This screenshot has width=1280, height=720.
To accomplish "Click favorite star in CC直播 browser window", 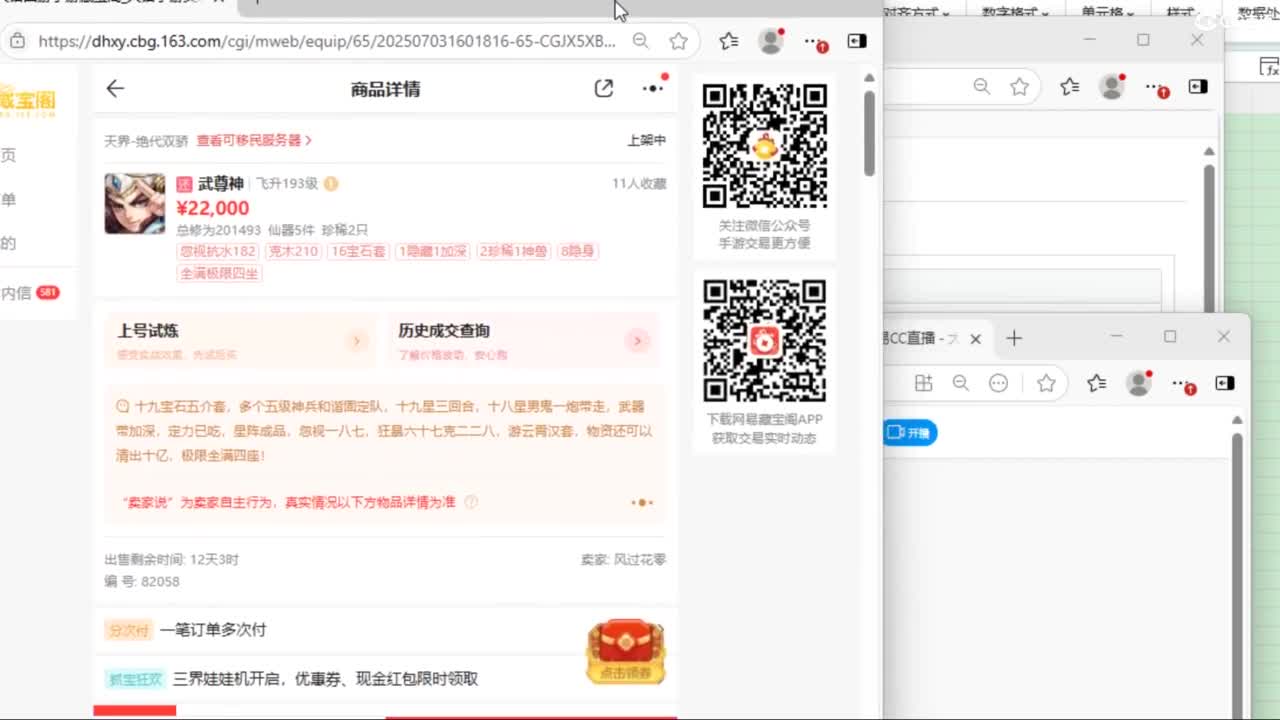I will click(1046, 383).
